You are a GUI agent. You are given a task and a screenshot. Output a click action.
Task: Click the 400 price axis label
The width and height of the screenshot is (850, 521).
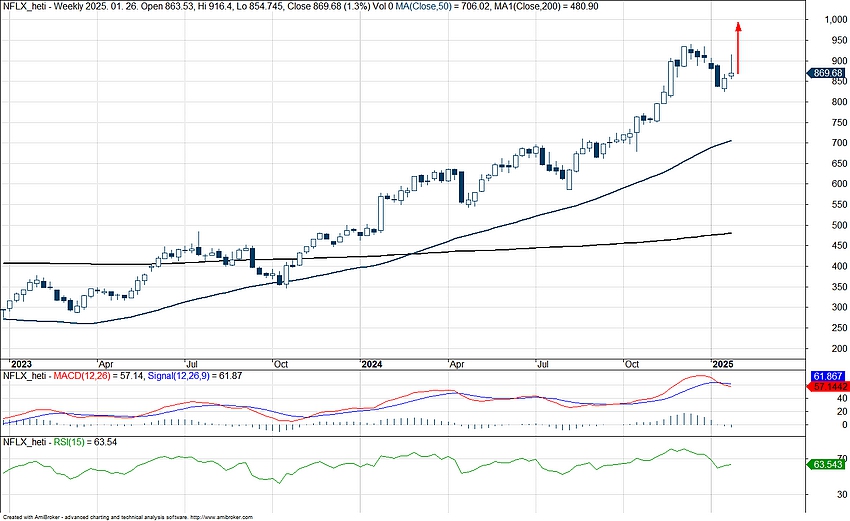840,266
